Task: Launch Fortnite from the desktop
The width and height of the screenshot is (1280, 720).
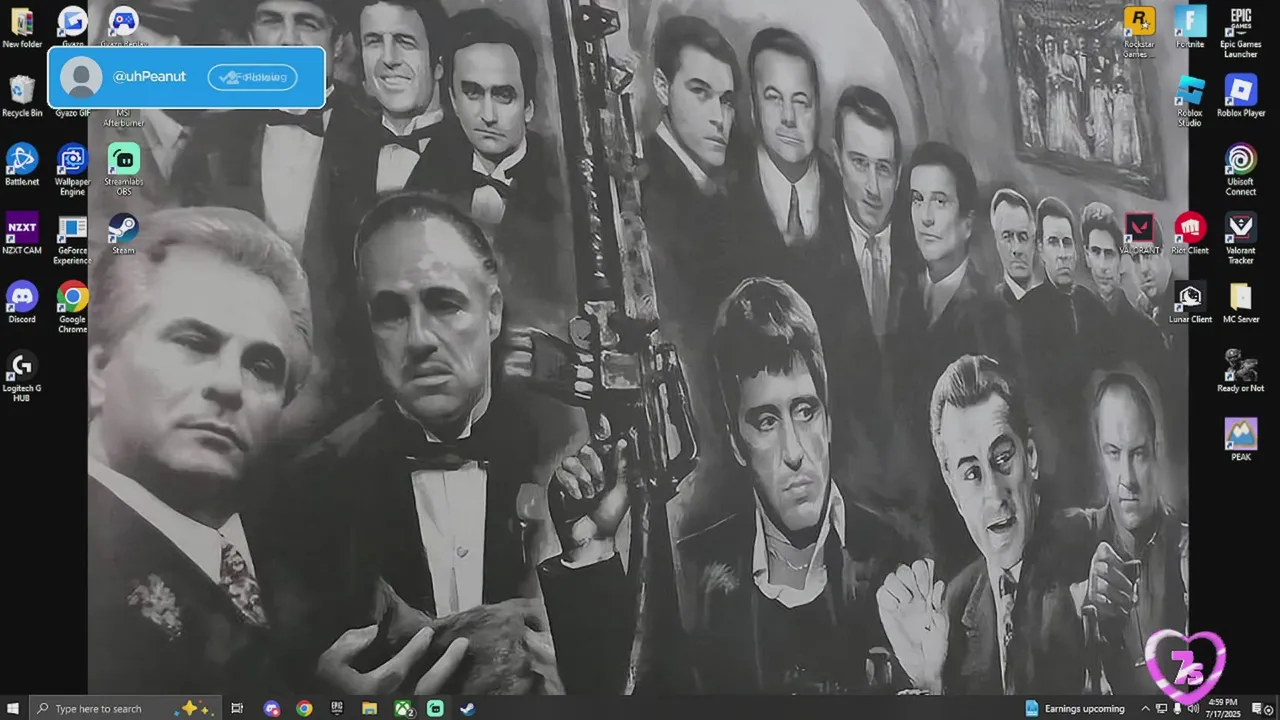Action: [1190, 27]
